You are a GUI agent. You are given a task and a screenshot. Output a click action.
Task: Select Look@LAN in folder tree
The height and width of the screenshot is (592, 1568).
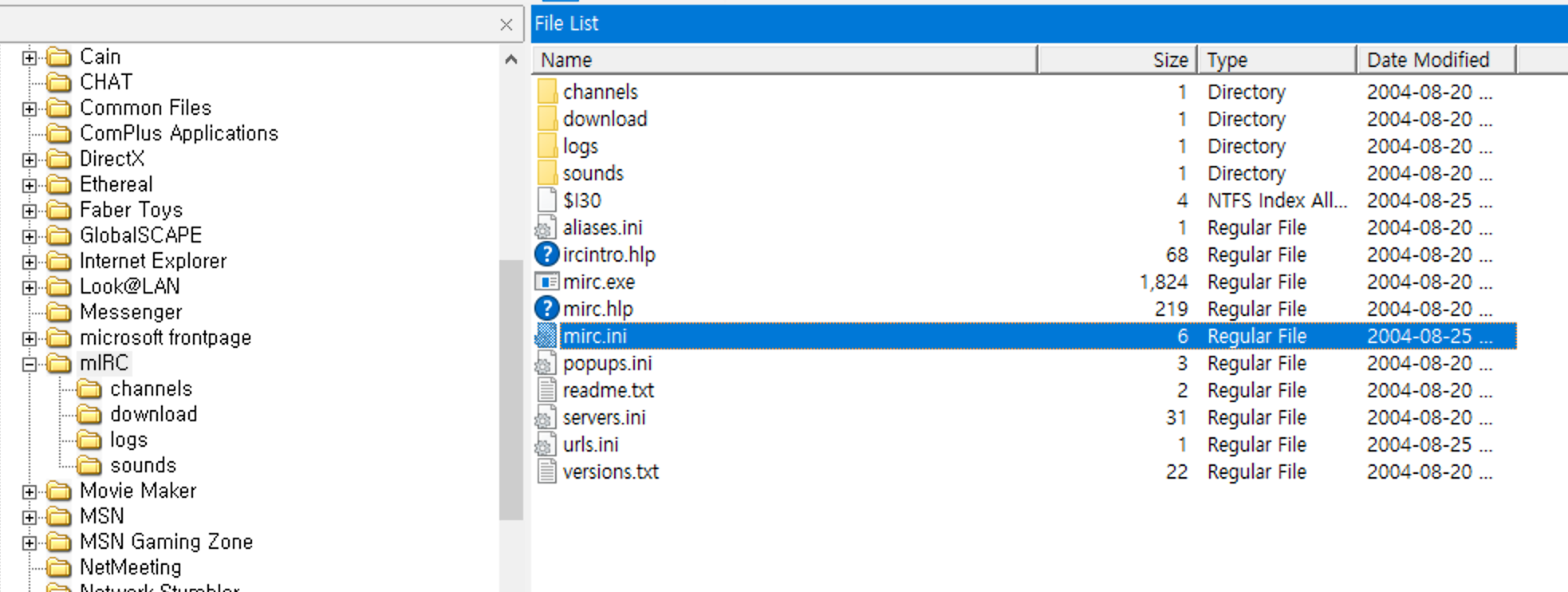[x=130, y=286]
